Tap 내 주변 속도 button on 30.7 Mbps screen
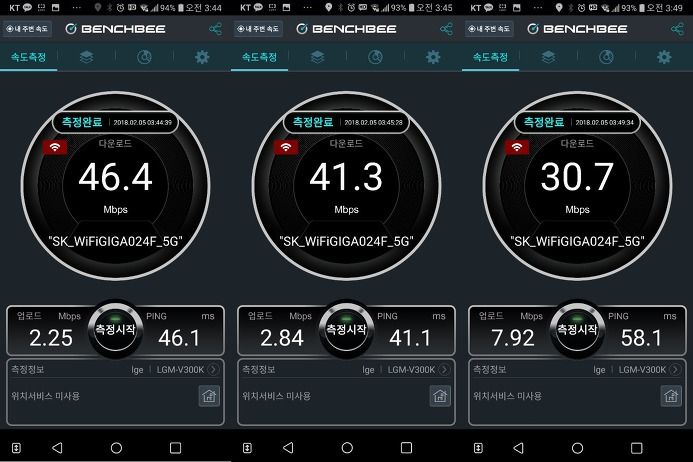693x462 pixels. click(489, 29)
